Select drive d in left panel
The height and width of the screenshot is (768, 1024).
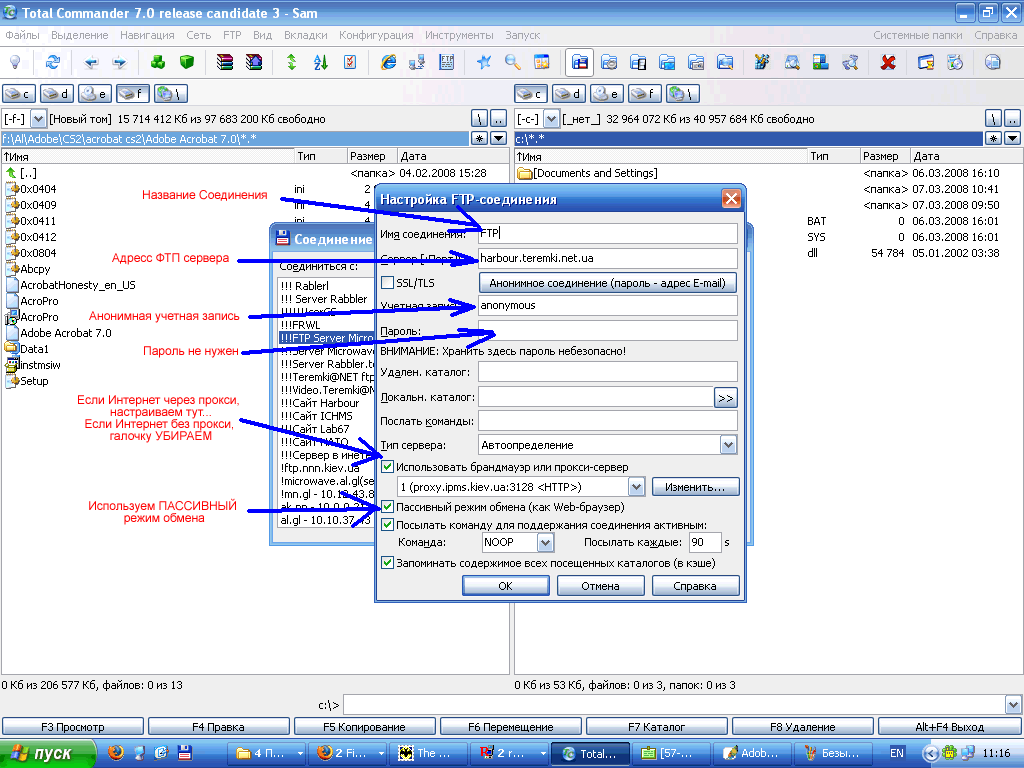[x=56, y=94]
